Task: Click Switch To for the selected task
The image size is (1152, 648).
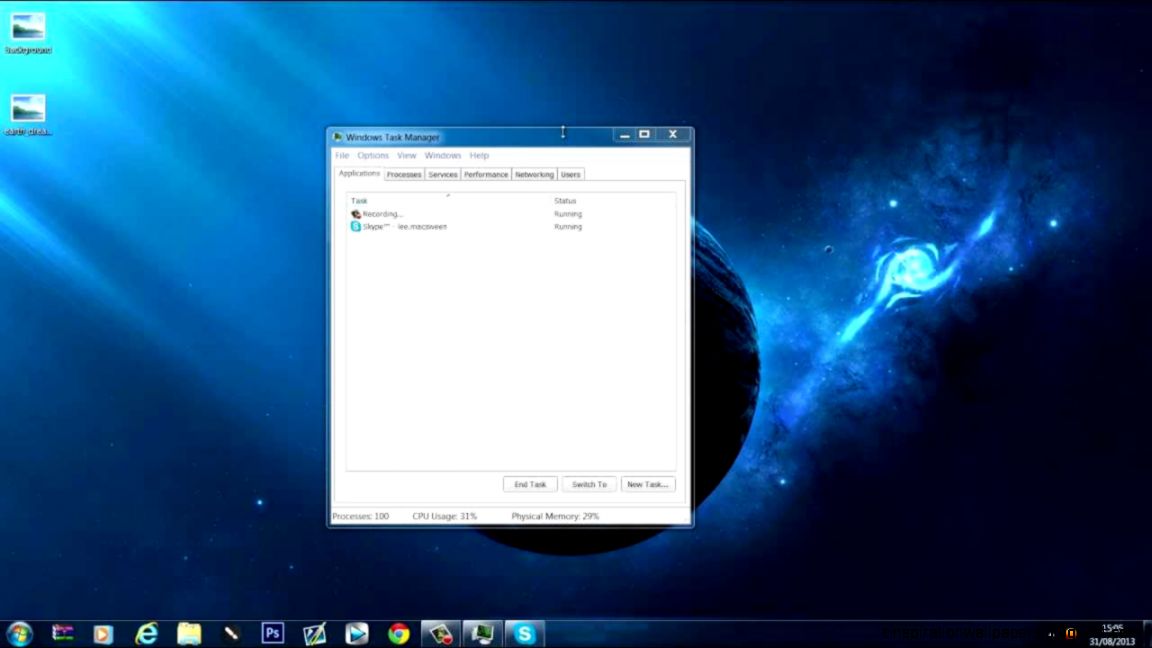Action: 588,484
